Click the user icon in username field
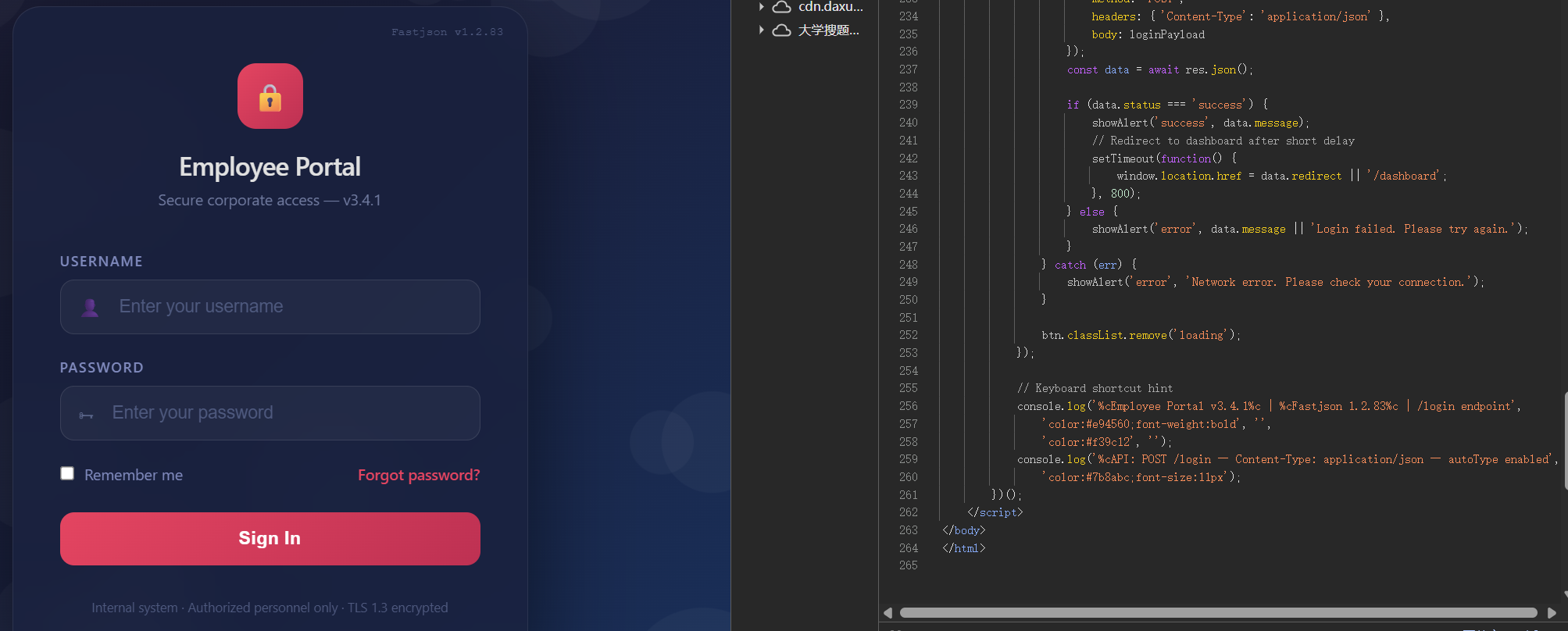This screenshot has width=1568, height=631. coord(90,308)
